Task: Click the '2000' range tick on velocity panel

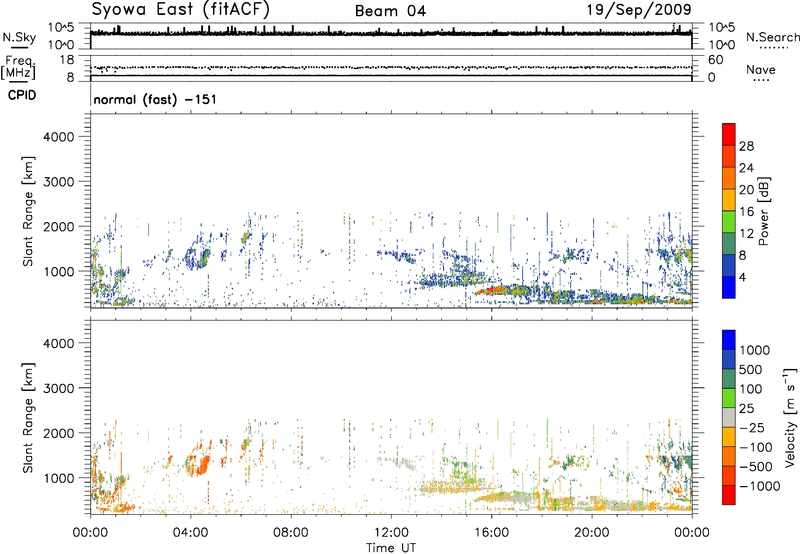Action: 58,433
